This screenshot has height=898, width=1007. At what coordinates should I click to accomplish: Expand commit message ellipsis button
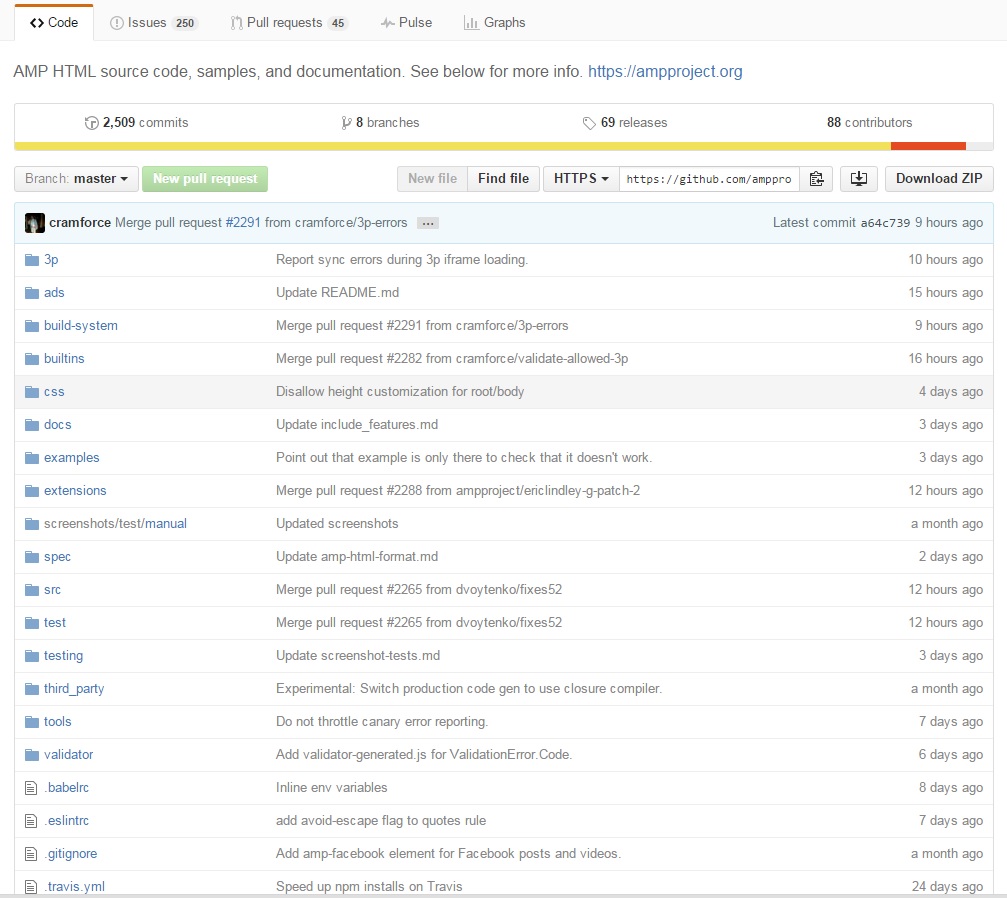tap(428, 223)
